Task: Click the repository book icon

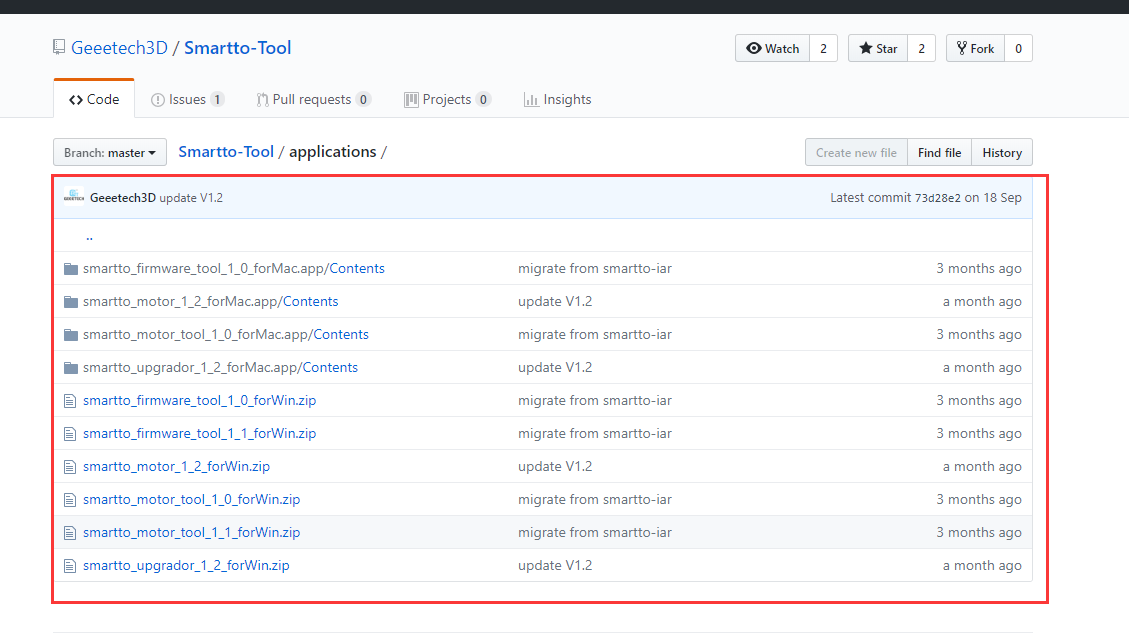Action: (x=59, y=48)
